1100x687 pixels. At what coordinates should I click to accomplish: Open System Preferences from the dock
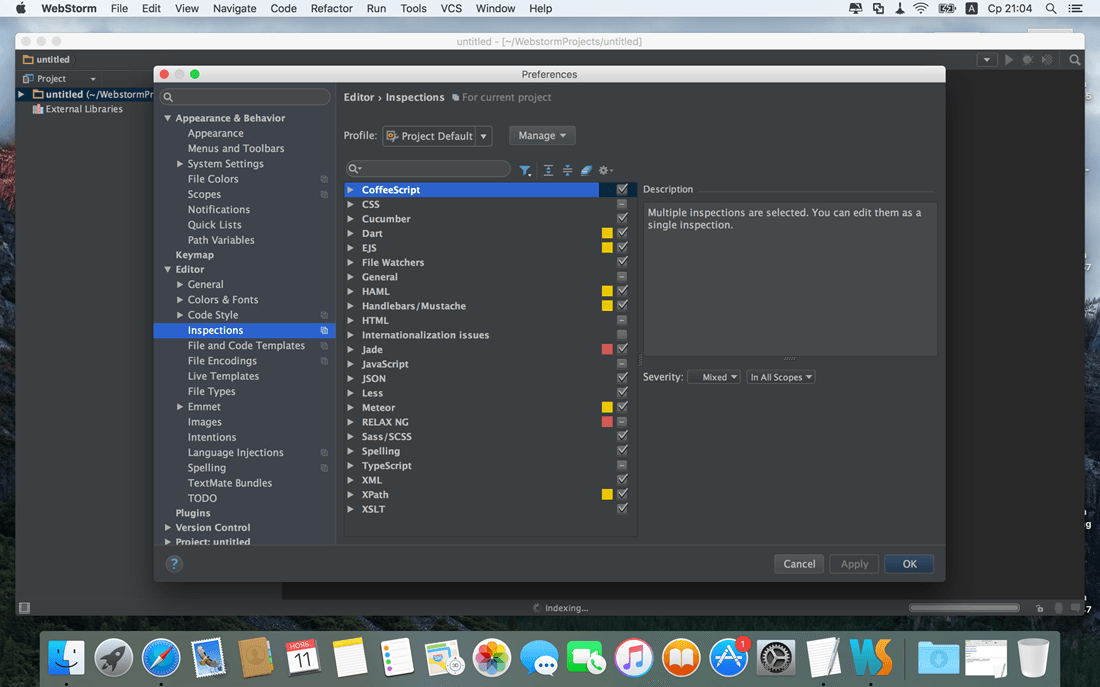point(776,658)
